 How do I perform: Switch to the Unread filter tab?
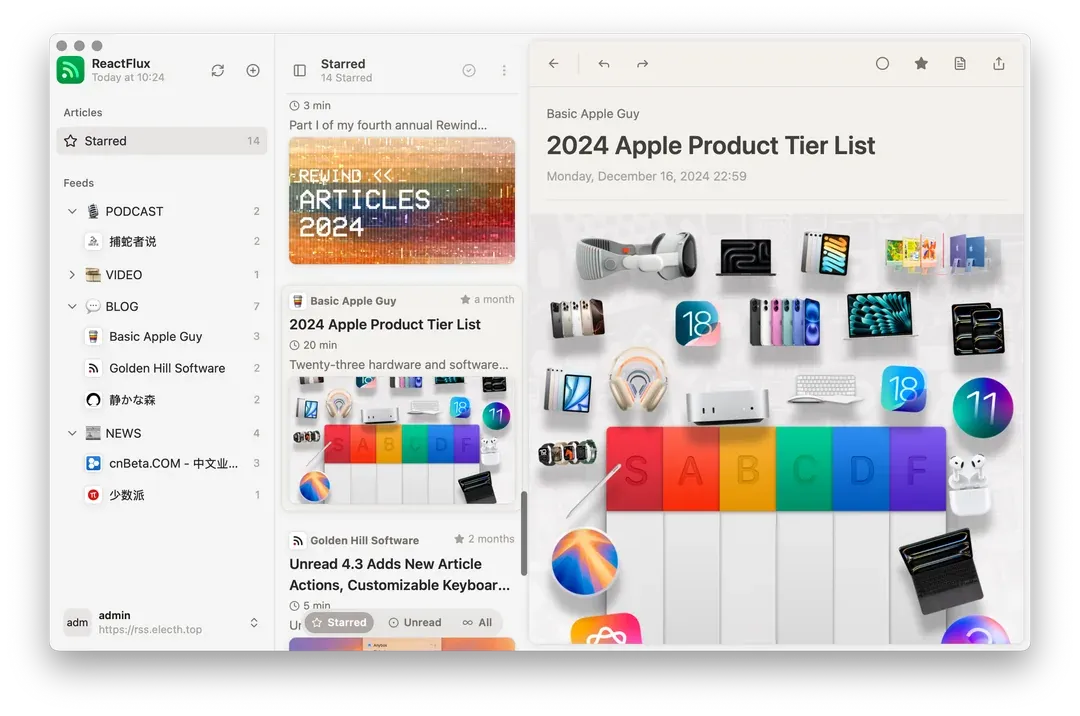[414, 622]
